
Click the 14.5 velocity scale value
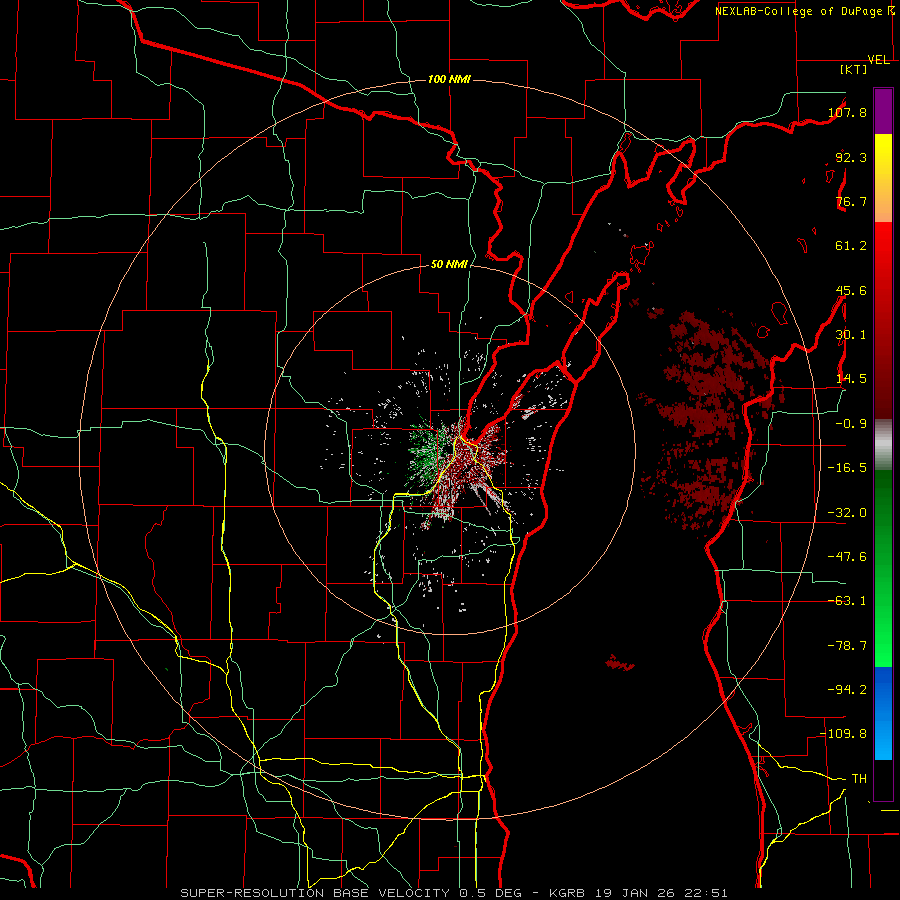point(851,379)
